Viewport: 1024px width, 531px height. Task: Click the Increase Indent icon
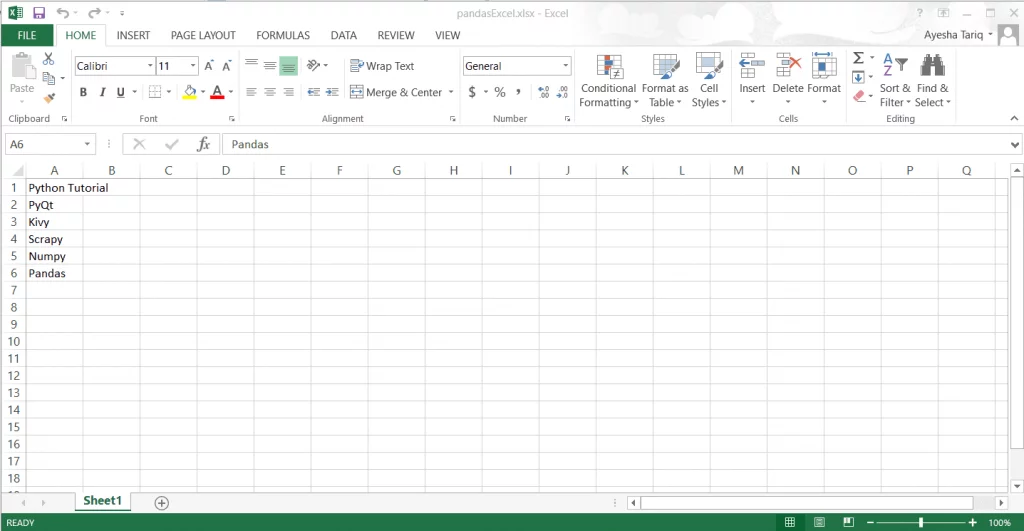click(x=332, y=92)
